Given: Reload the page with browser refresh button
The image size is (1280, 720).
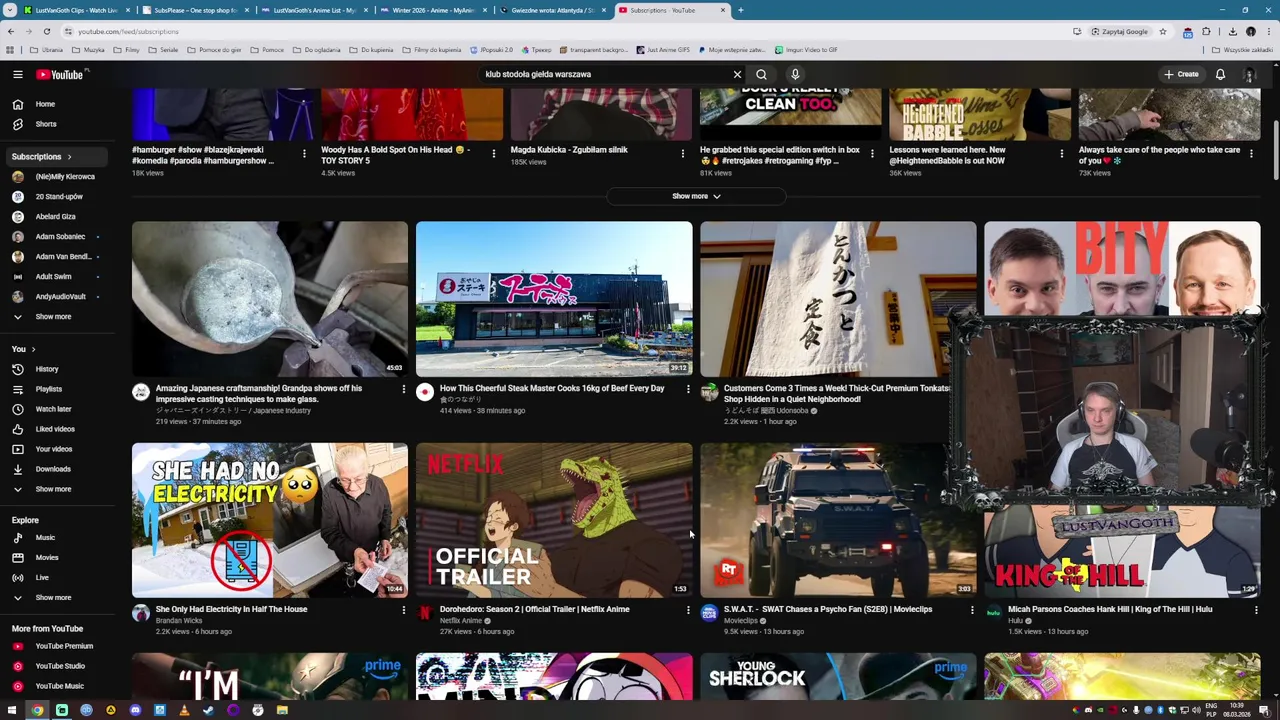Looking at the screenshot, I should [x=46, y=31].
